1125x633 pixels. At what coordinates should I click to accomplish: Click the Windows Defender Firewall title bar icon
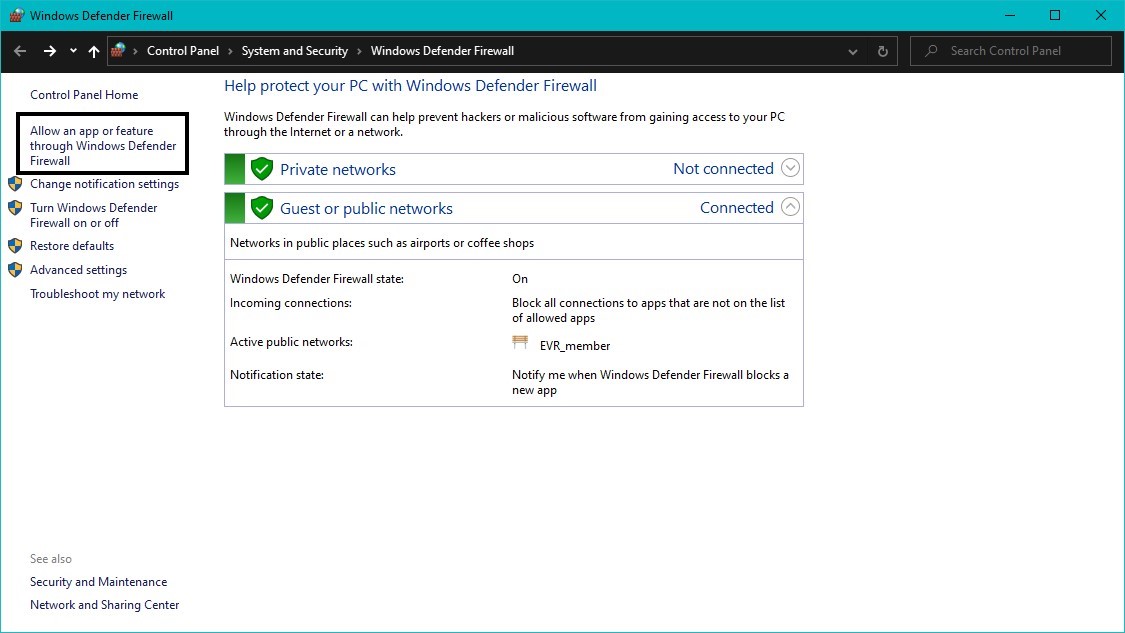coord(16,15)
